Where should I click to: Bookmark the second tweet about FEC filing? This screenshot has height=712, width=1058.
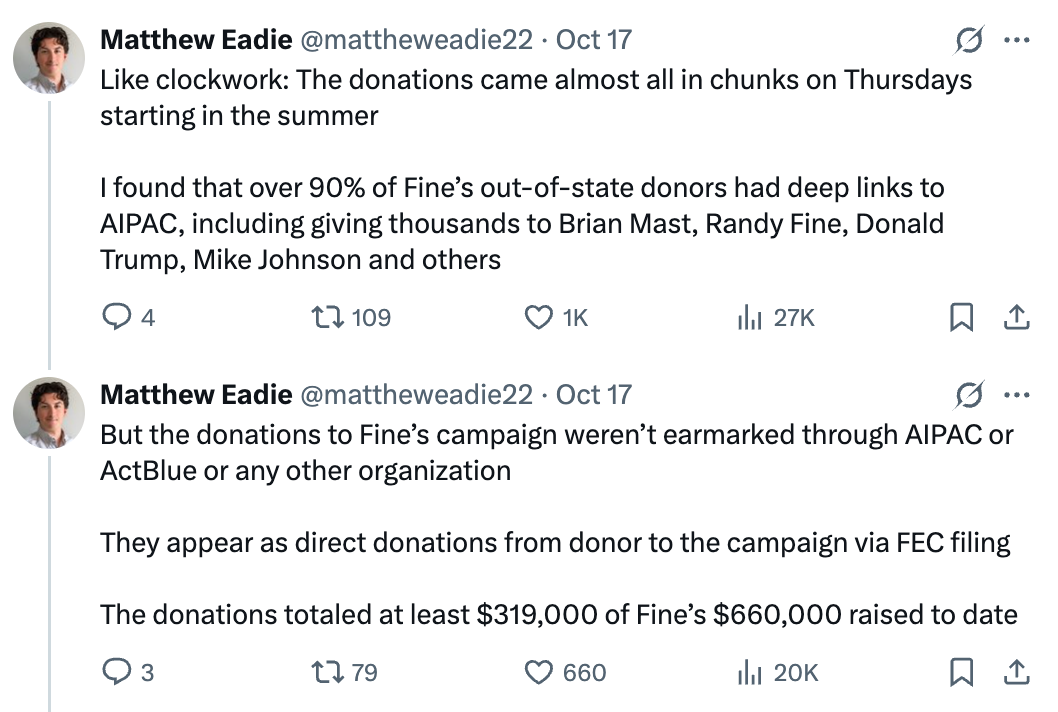point(961,673)
